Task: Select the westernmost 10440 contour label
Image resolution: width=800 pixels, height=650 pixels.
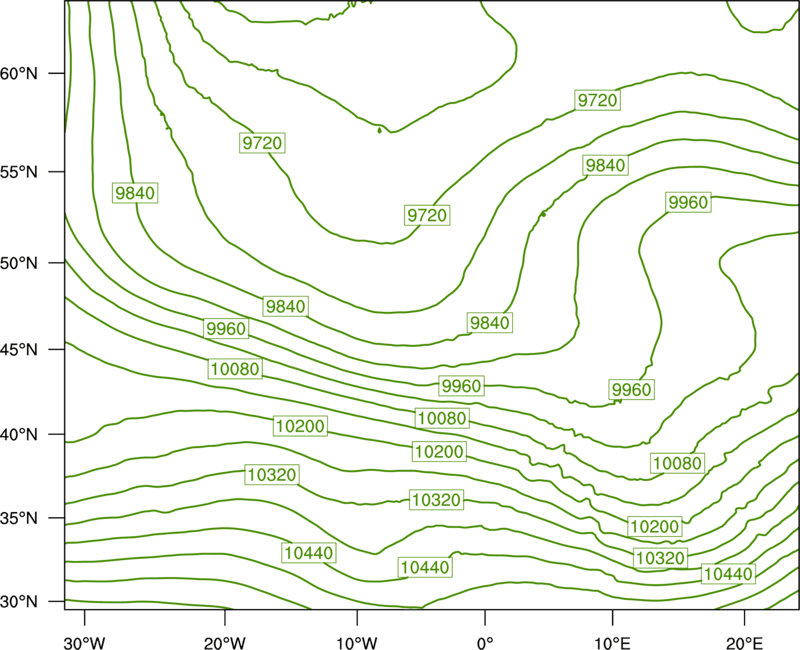Action: (309, 553)
